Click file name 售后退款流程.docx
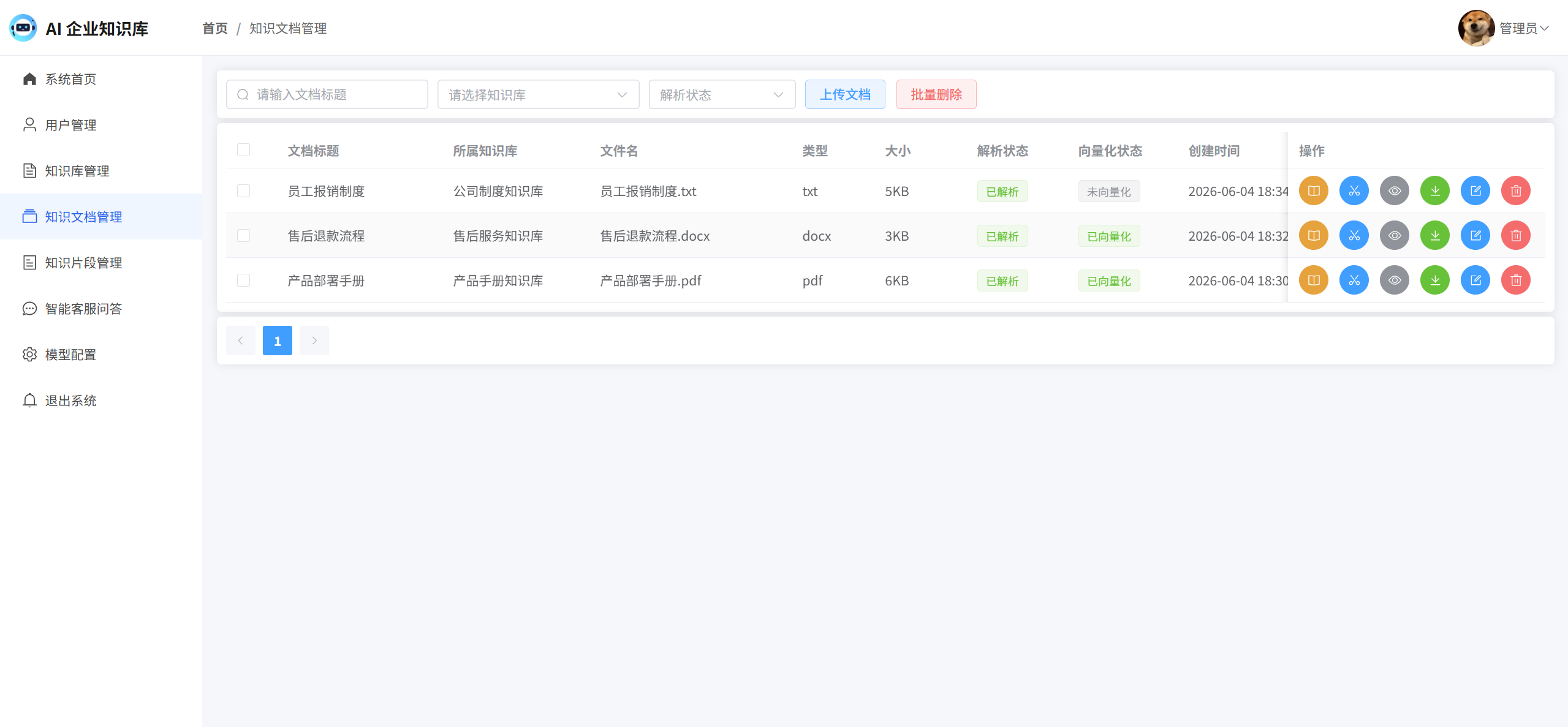Image resolution: width=1568 pixels, height=727 pixels. click(655, 236)
